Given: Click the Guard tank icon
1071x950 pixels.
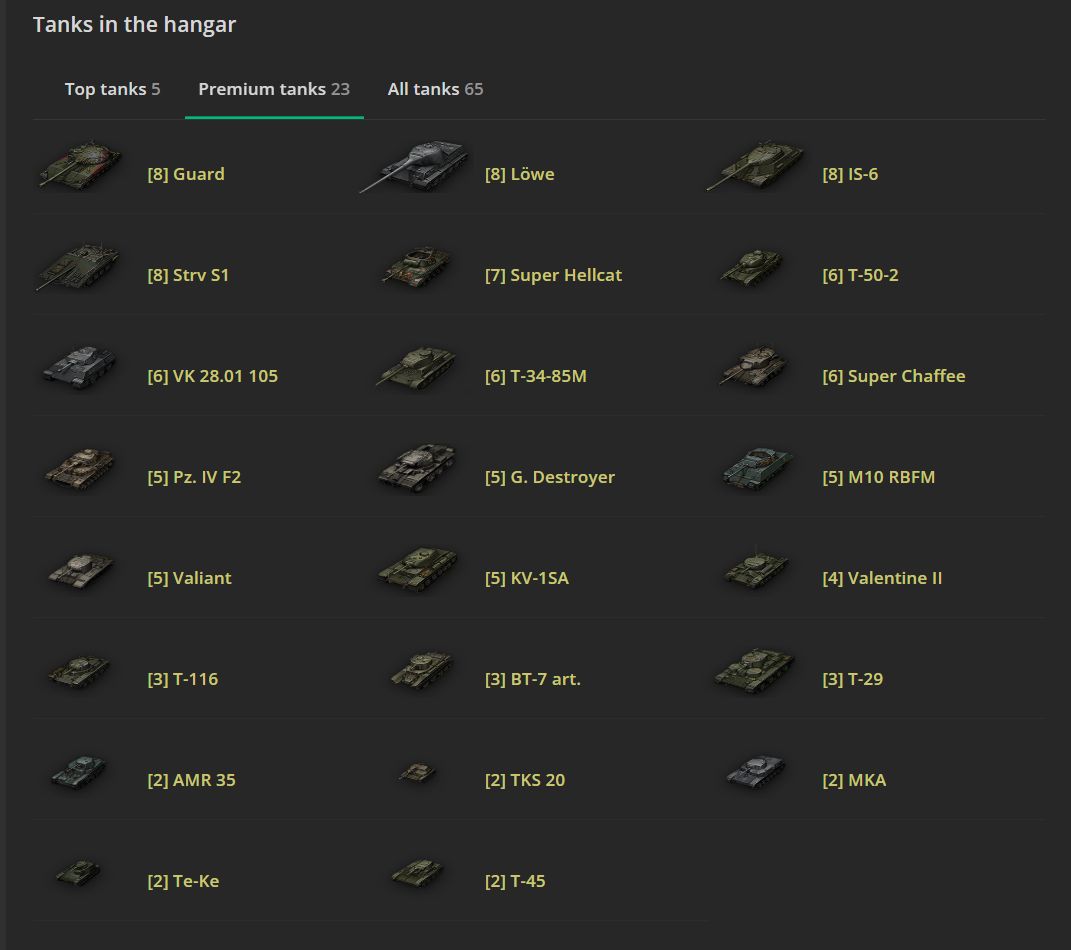Looking at the screenshot, I should point(80,166).
